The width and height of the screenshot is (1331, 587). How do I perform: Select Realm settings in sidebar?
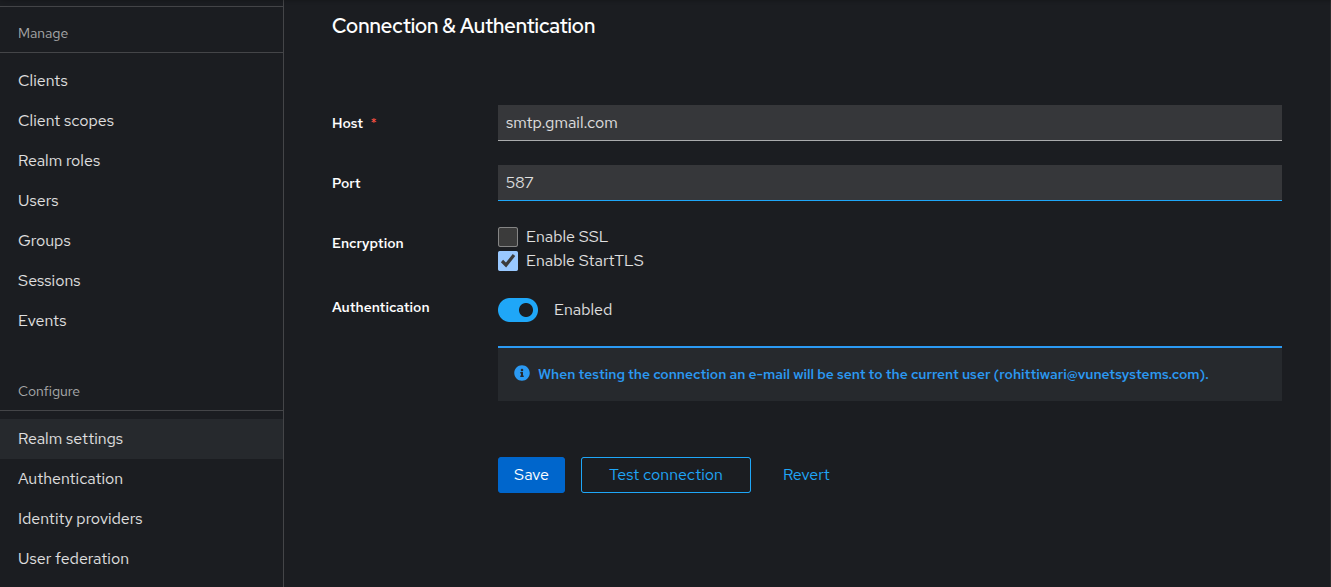[71, 439]
